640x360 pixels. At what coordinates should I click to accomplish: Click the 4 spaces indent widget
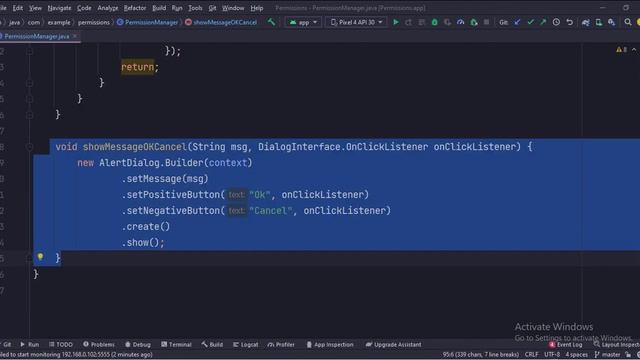tap(576, 355)
